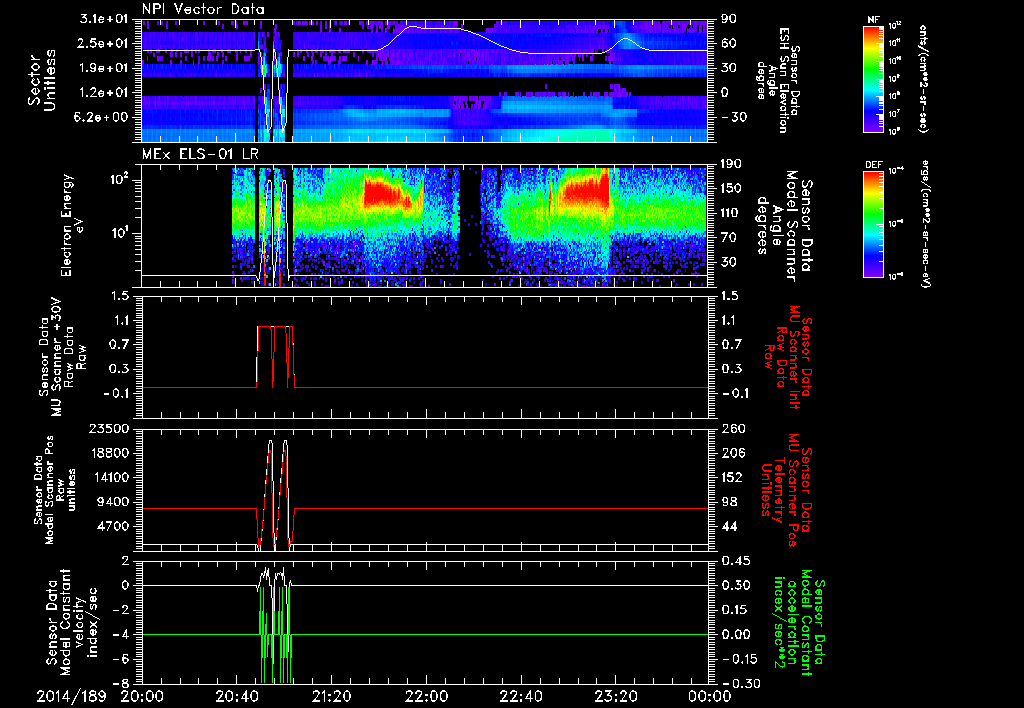The image size is (1024, 708).
Task: Click the 23:20 time axis label
Action: tap(615, 696)
